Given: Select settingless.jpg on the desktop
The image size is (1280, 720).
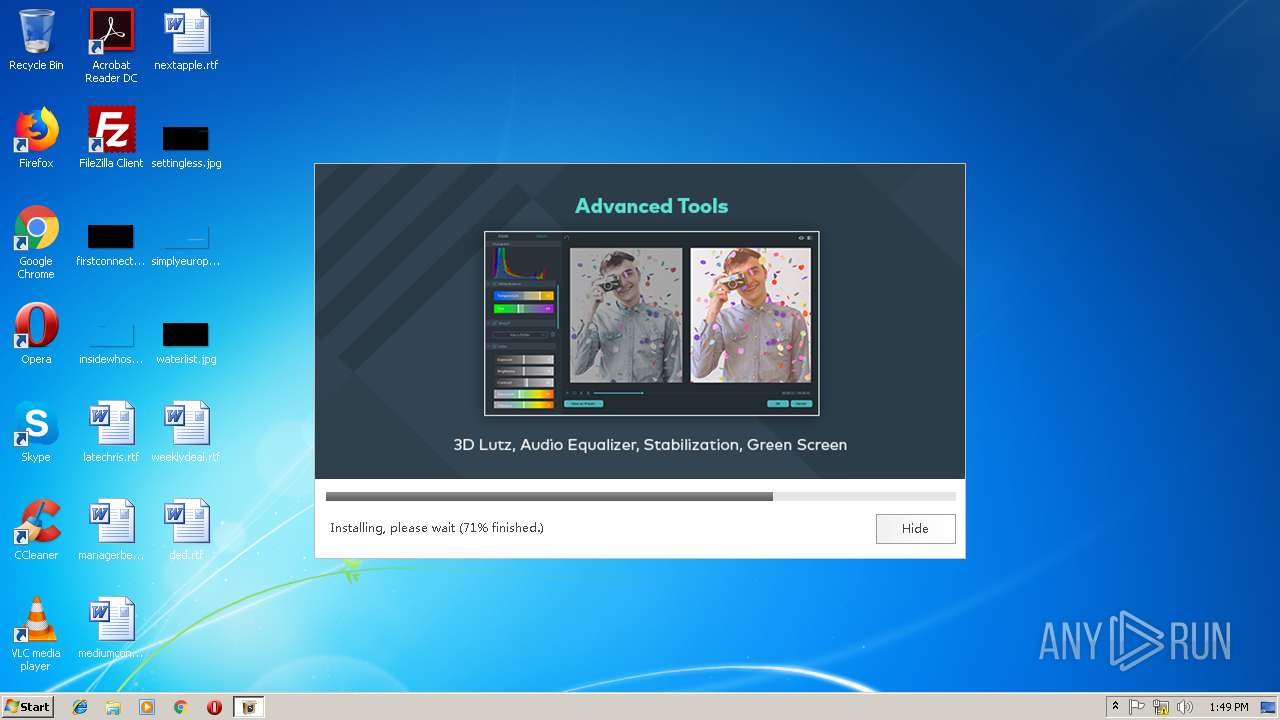Looking at the screenshot, I should pos(186,146).
